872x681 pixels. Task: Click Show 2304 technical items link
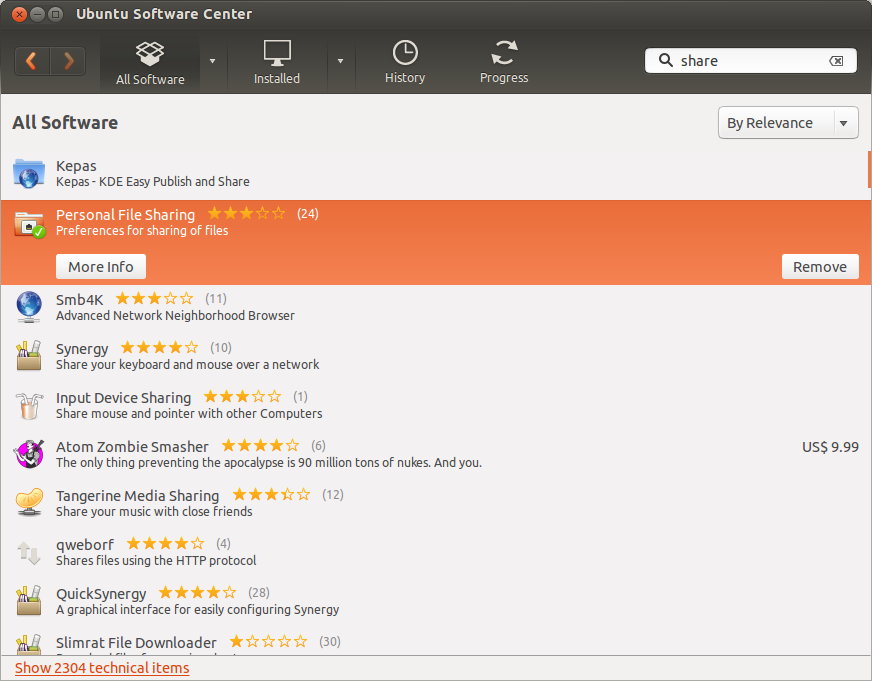(x=102, y=668)
